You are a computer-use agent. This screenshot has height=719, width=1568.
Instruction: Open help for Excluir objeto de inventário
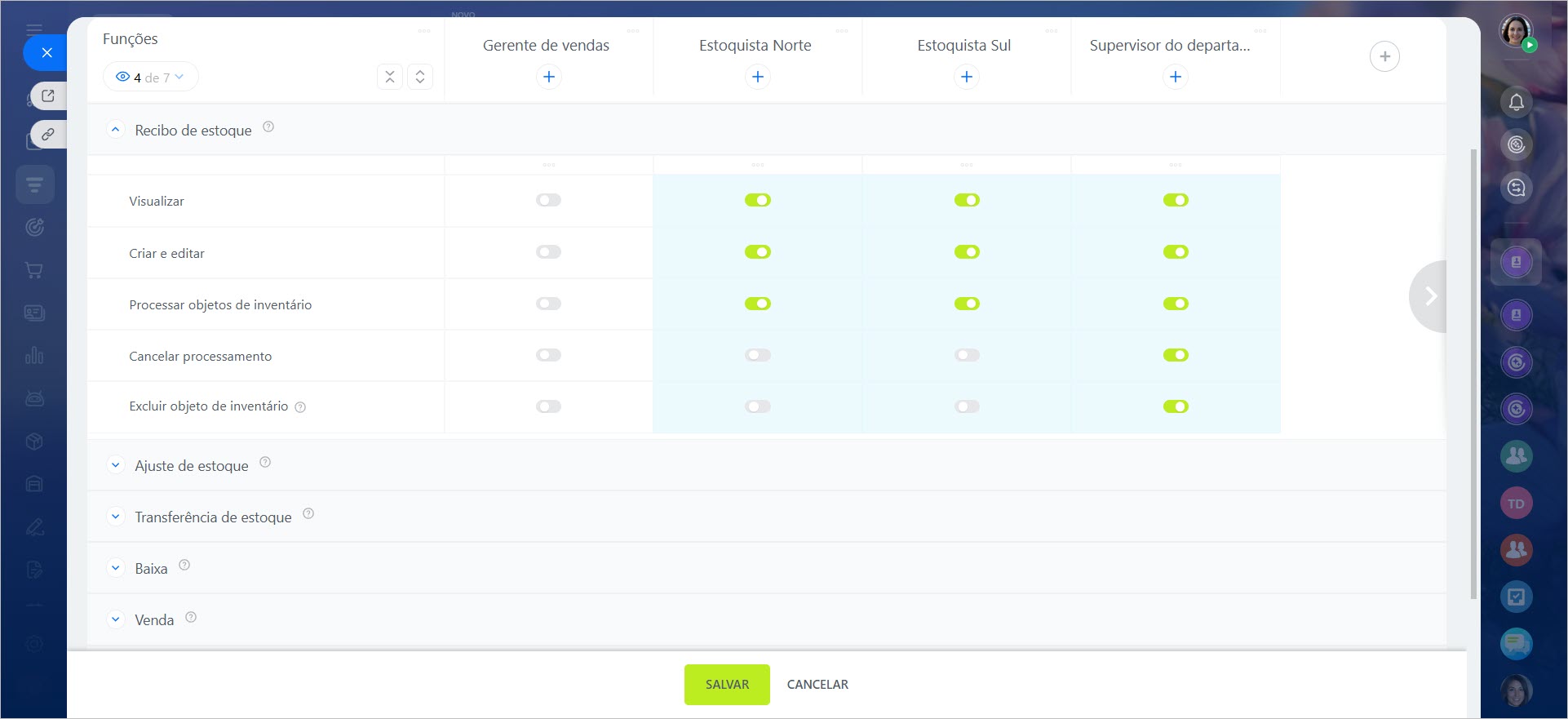pyautogui.click(x=300, y=407)
